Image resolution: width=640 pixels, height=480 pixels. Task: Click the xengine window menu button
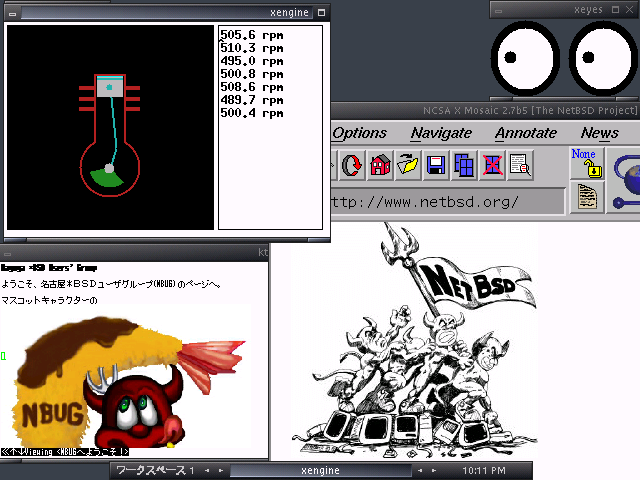point(12,13)
